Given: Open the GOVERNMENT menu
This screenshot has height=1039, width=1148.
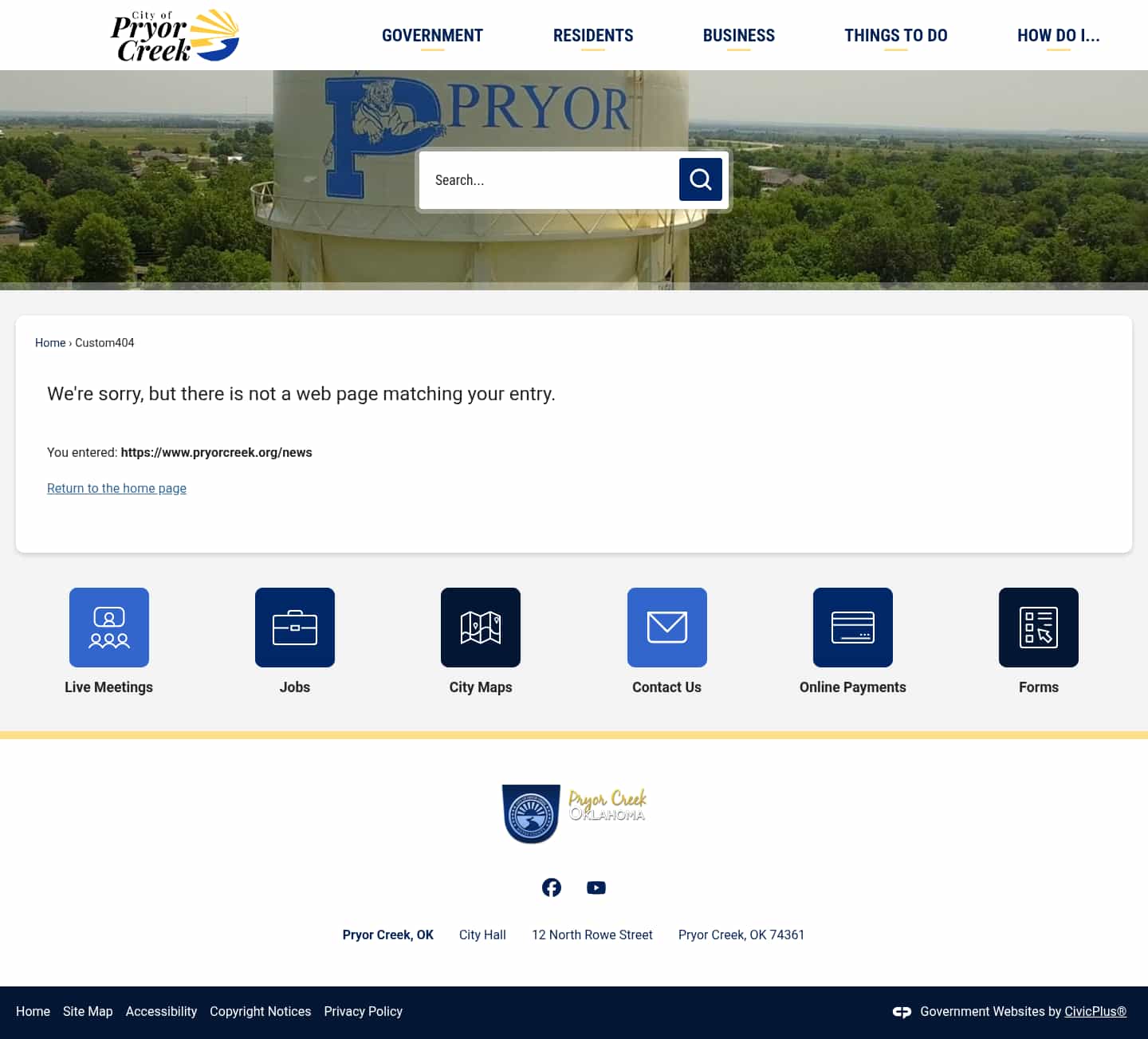Looking at the screenshot, I should 432,35.
